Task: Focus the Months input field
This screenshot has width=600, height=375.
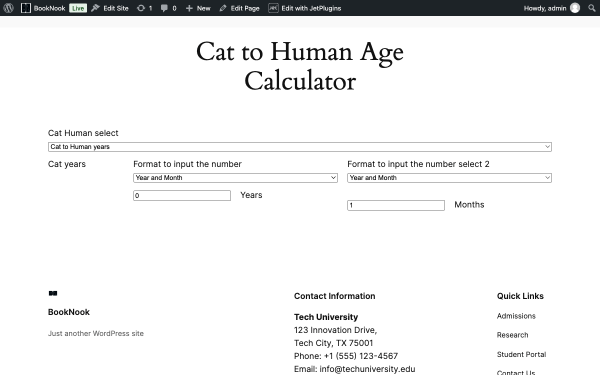Action: pyautogui.click(x=396, y=205)
